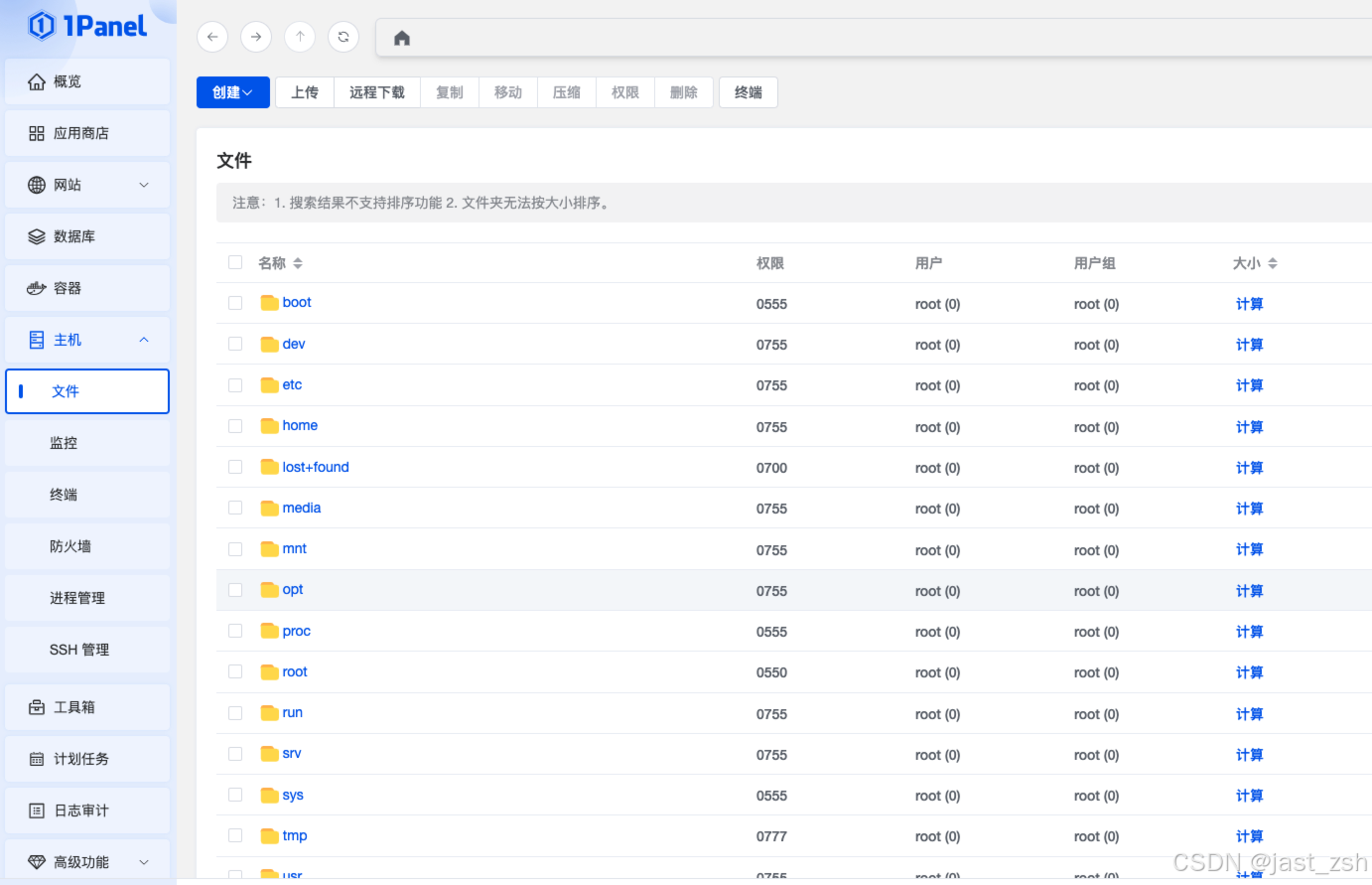Open the proc folder name link
This screenshot has width=1372, height=885.
click(x=297, y=631)
